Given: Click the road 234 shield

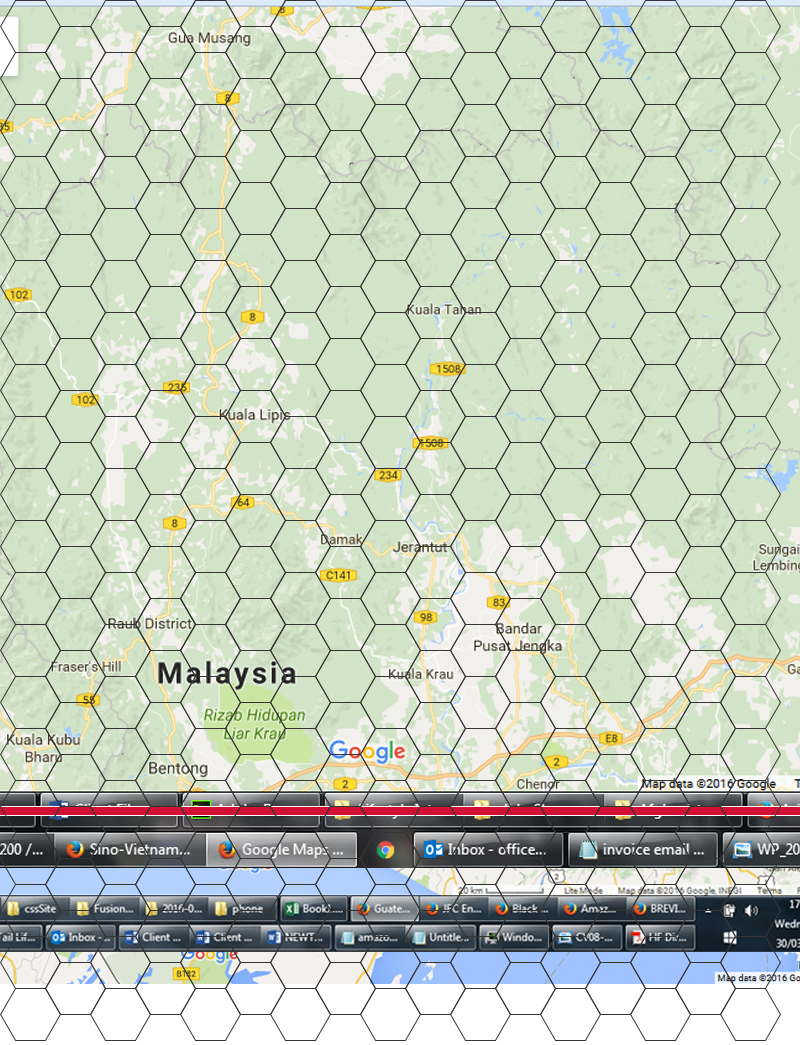Looking at the screenshot, I should (388, 475).
